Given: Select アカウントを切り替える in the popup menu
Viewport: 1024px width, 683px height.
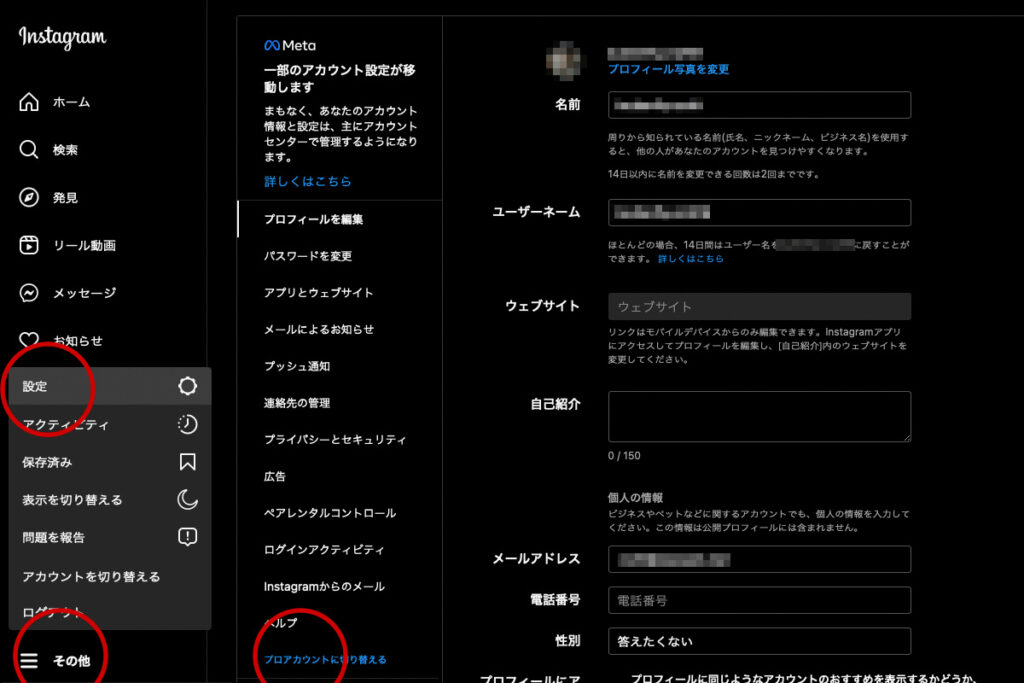Looking at the screenshot, I should [110, 577].
